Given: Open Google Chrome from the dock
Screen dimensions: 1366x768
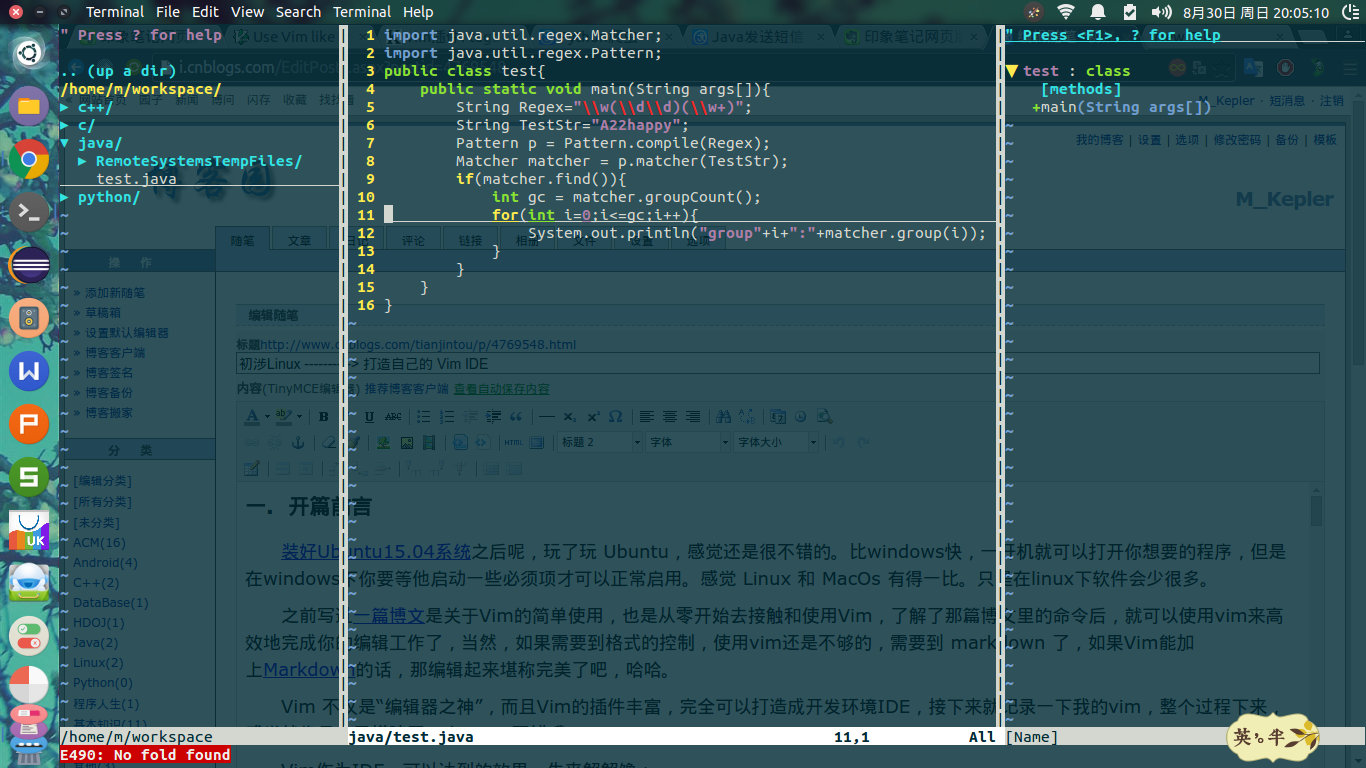Looking at the screenshot, I should pyautogui.click(x=29, y=159).
